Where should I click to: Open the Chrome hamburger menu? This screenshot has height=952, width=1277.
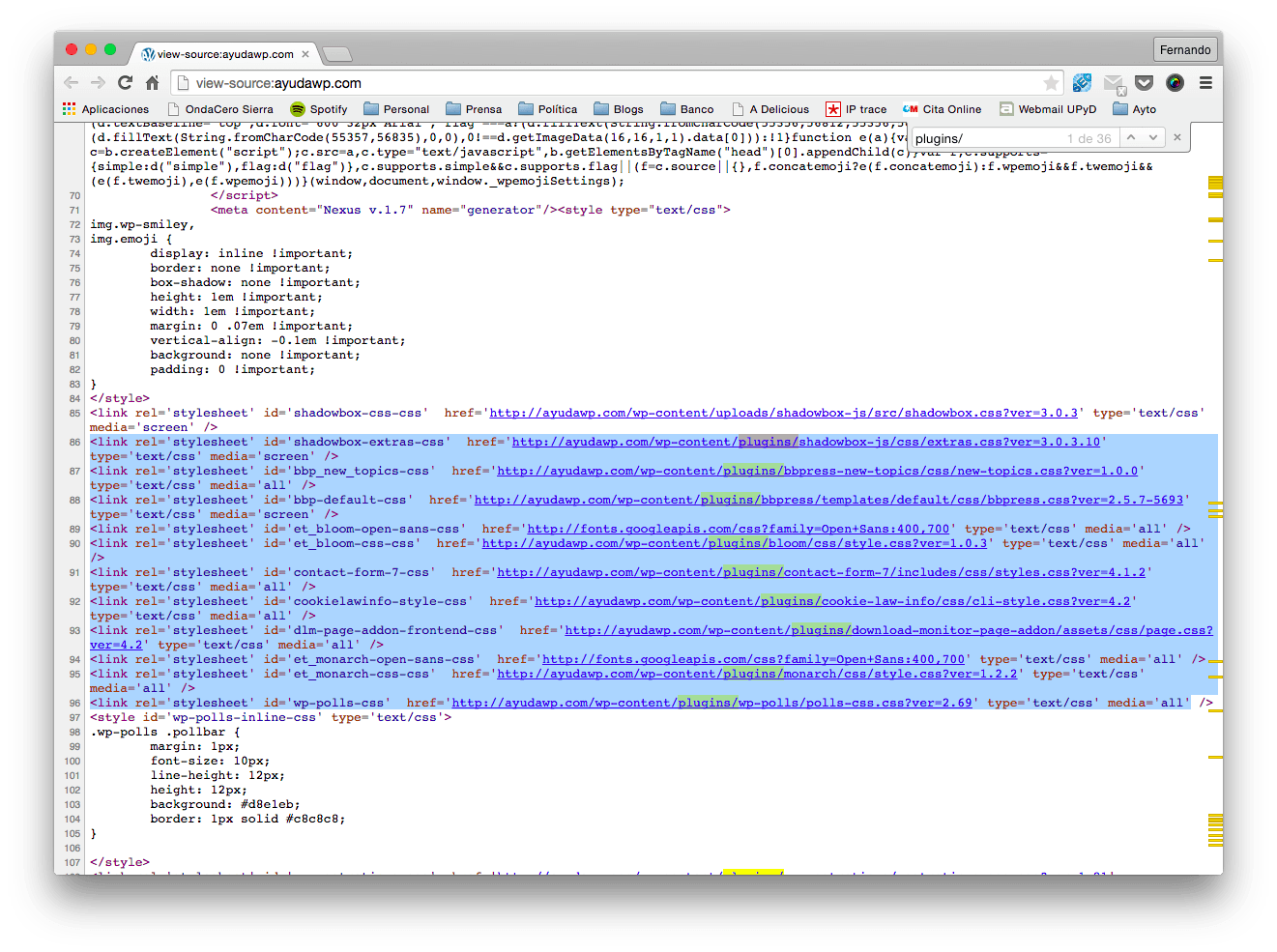1205,83
